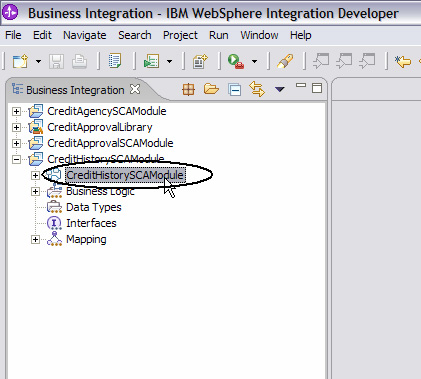Select CreditAgencySCAModule in the tree
Image resolution: width=421 pixels, height=379 pixels.
pos(107,111)
